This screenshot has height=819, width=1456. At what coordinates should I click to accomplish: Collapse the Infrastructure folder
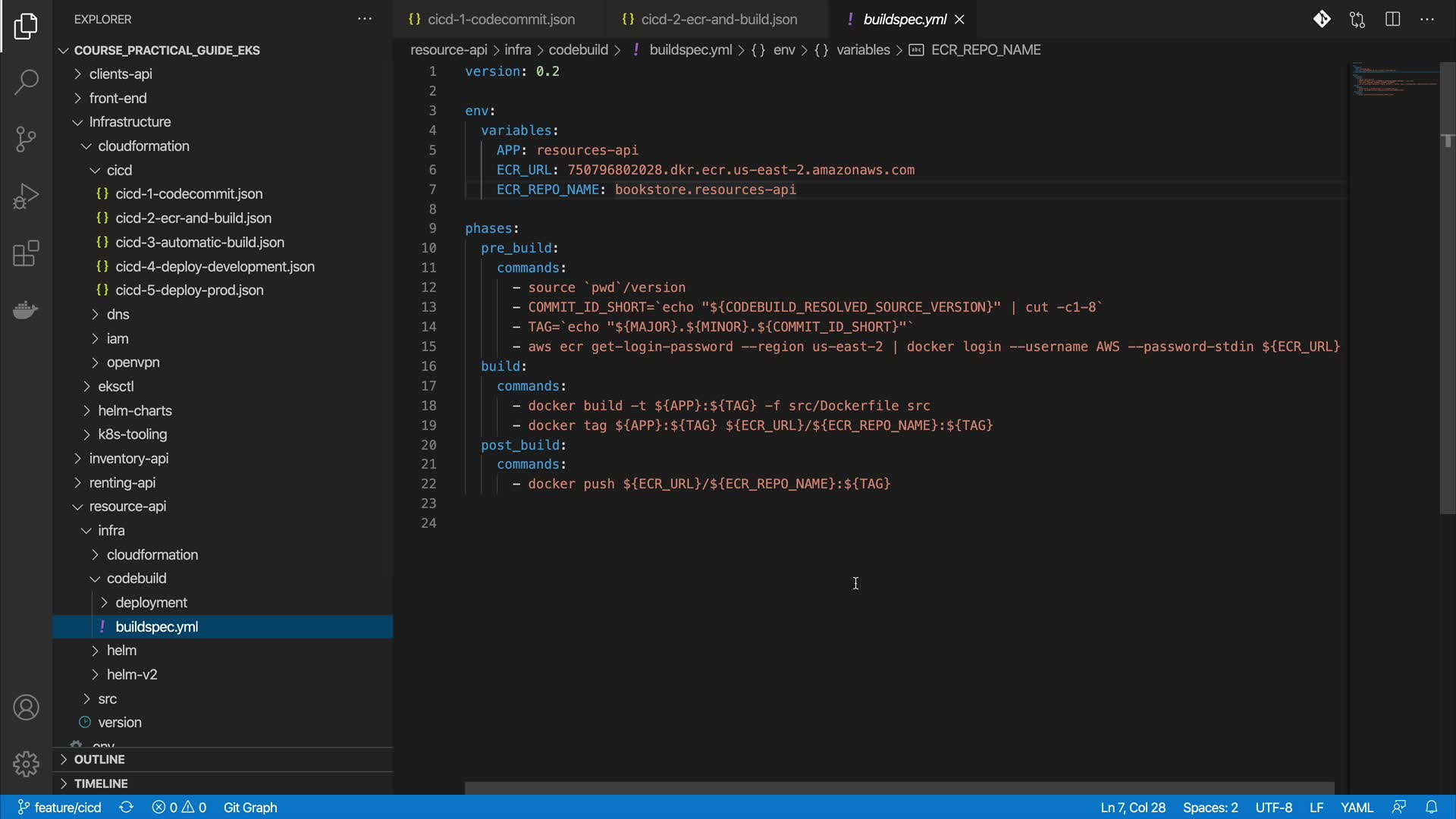pos(129,121)
